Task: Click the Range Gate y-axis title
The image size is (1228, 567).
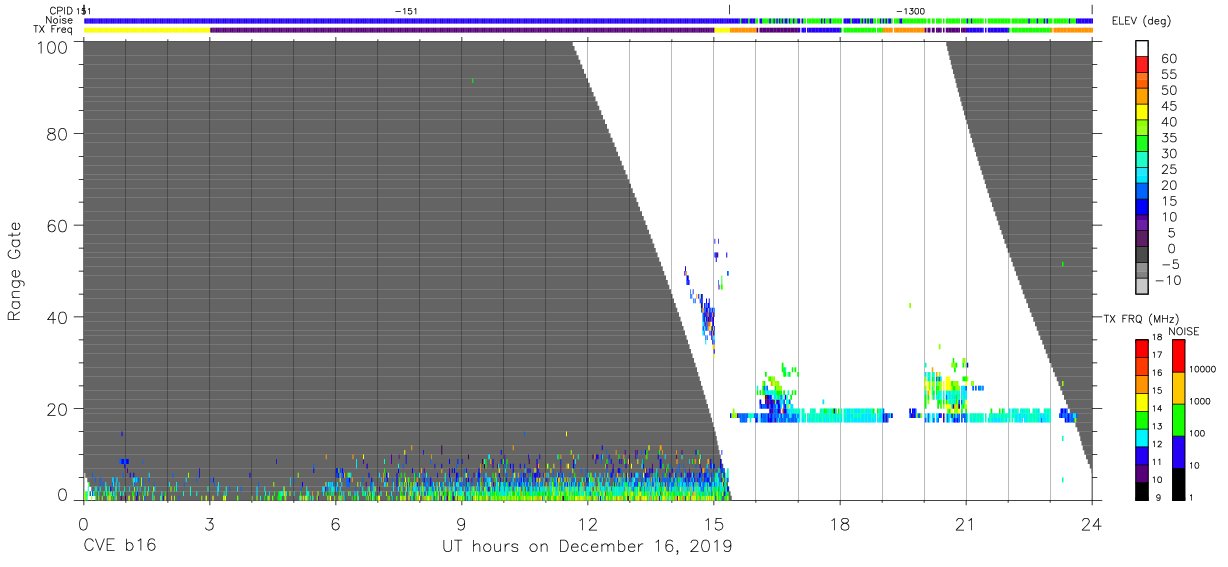Action: point(15,271)
